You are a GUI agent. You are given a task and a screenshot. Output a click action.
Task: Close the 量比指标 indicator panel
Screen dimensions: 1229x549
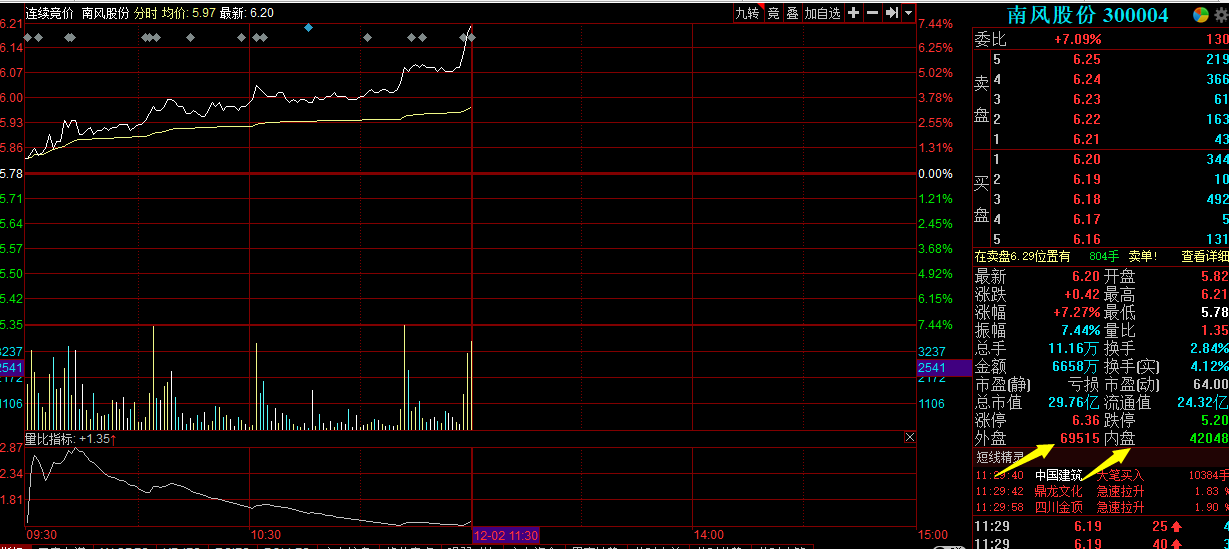click(909, 438)
